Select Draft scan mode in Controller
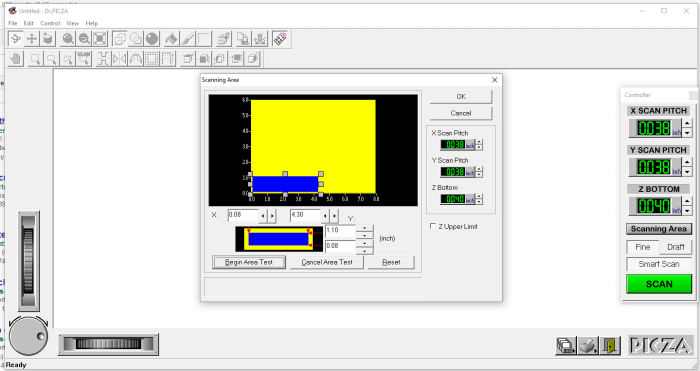The image size is (700, 371). click(x=675, y=247)
